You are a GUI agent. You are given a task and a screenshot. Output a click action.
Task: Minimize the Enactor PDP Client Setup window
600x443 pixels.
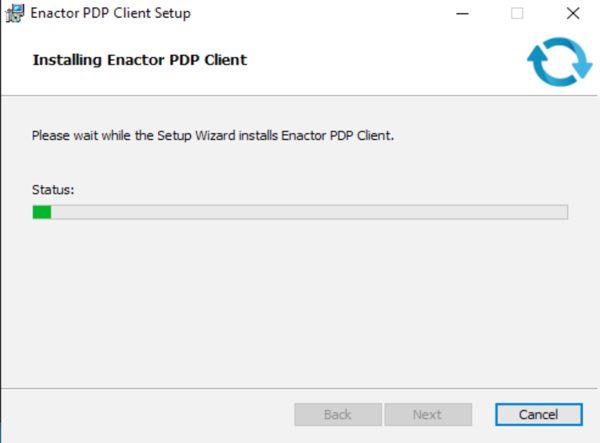click(x=462, y=14)
